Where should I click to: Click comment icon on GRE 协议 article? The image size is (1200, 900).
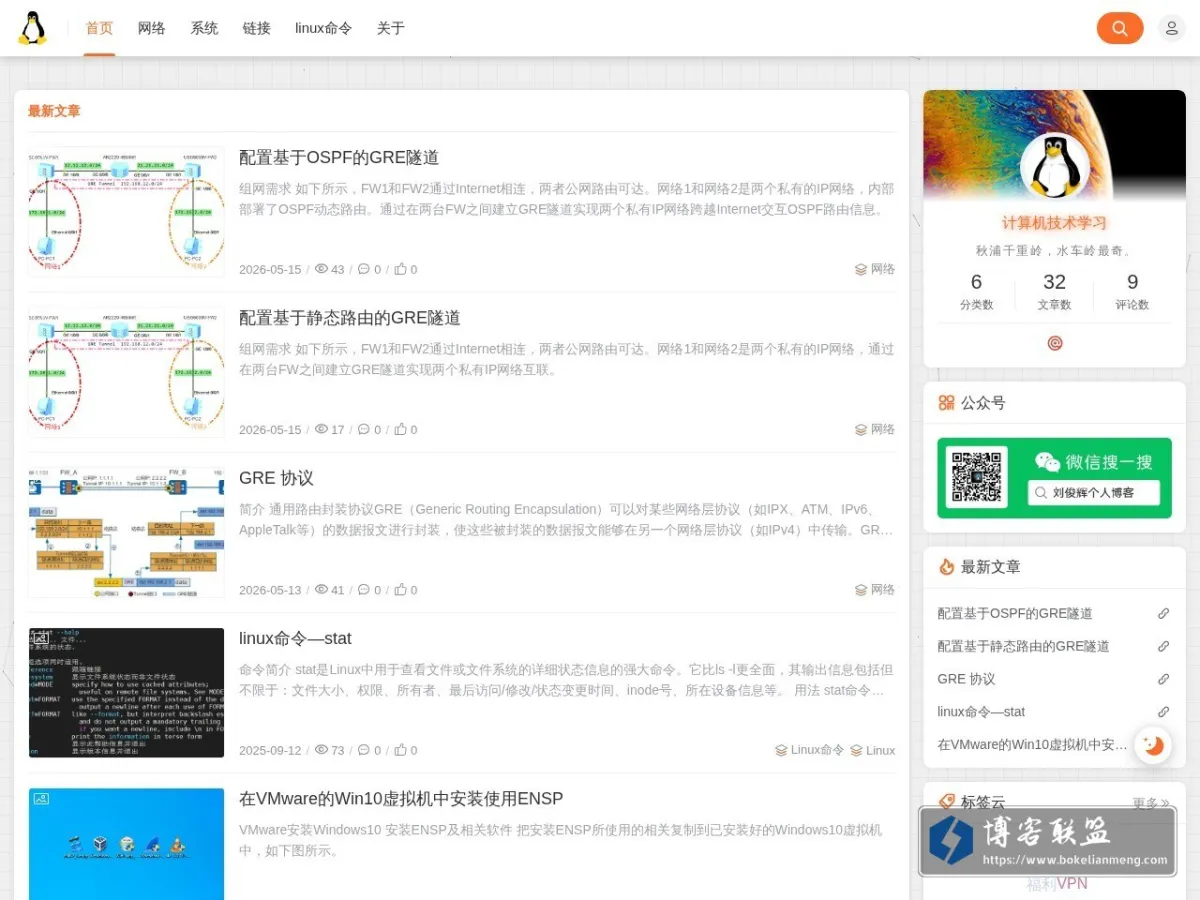tap(364, 590)
